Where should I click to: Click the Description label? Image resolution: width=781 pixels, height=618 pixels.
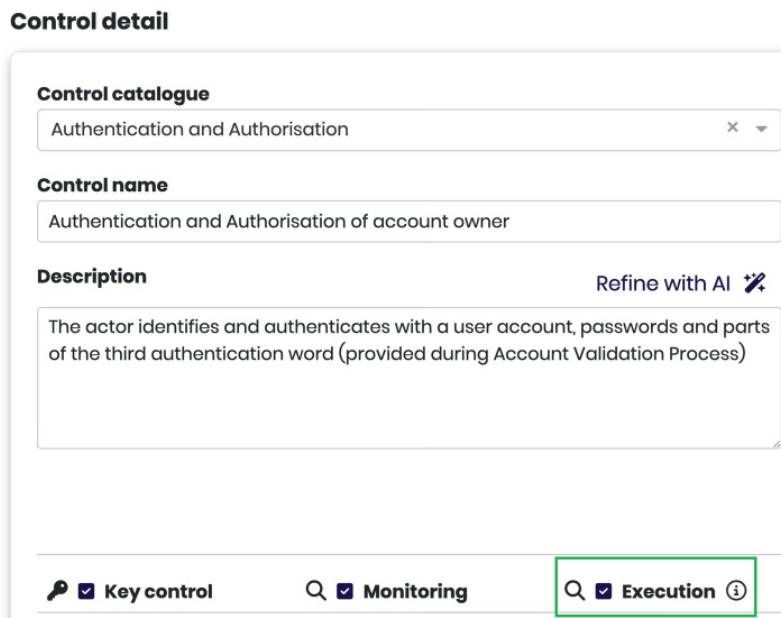click(x=92, y=277)
